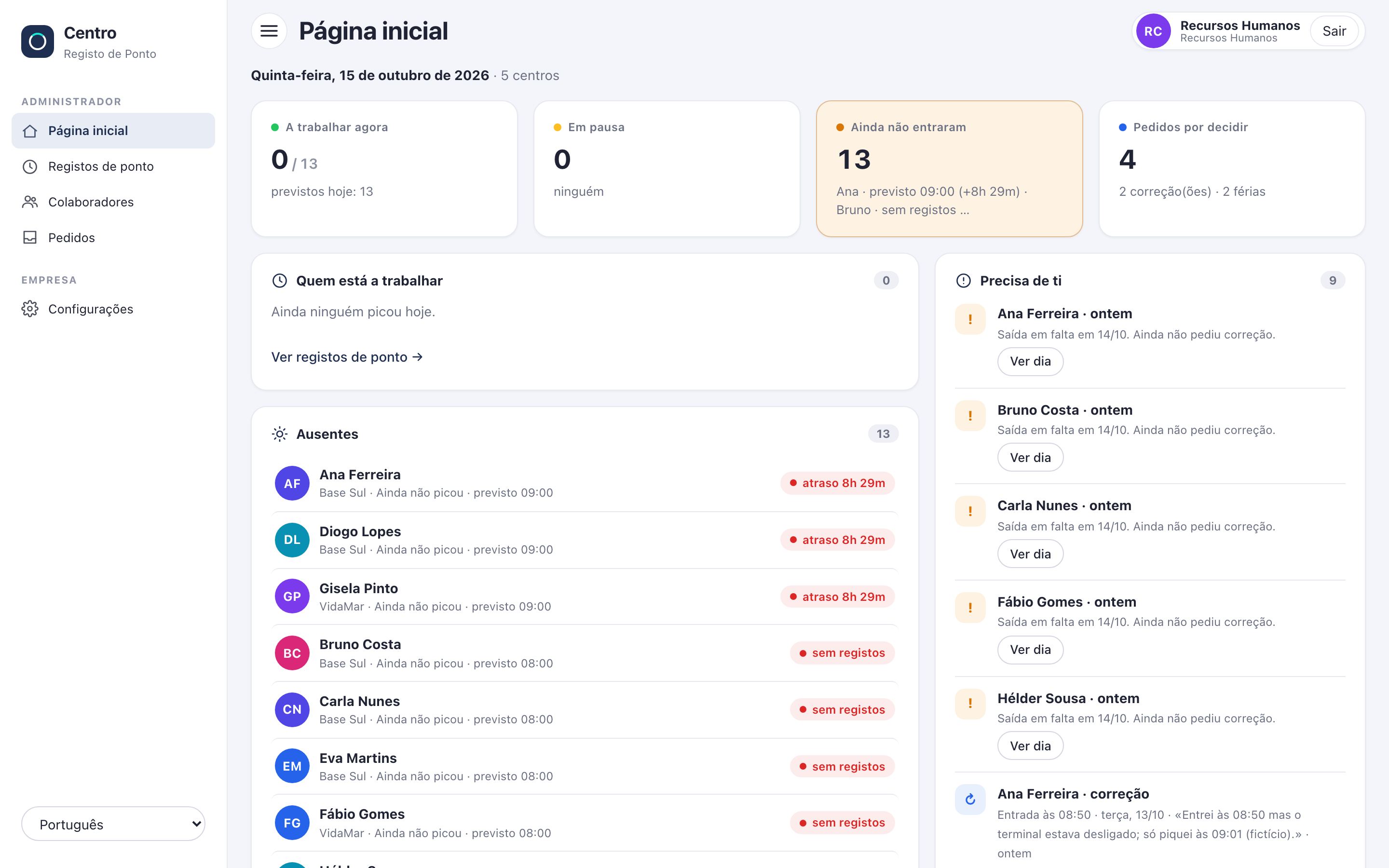This screenshot has width=1389, height=868.
Task: Click the AF avatar of Ana Ferreira
Action: coord(292,483)
